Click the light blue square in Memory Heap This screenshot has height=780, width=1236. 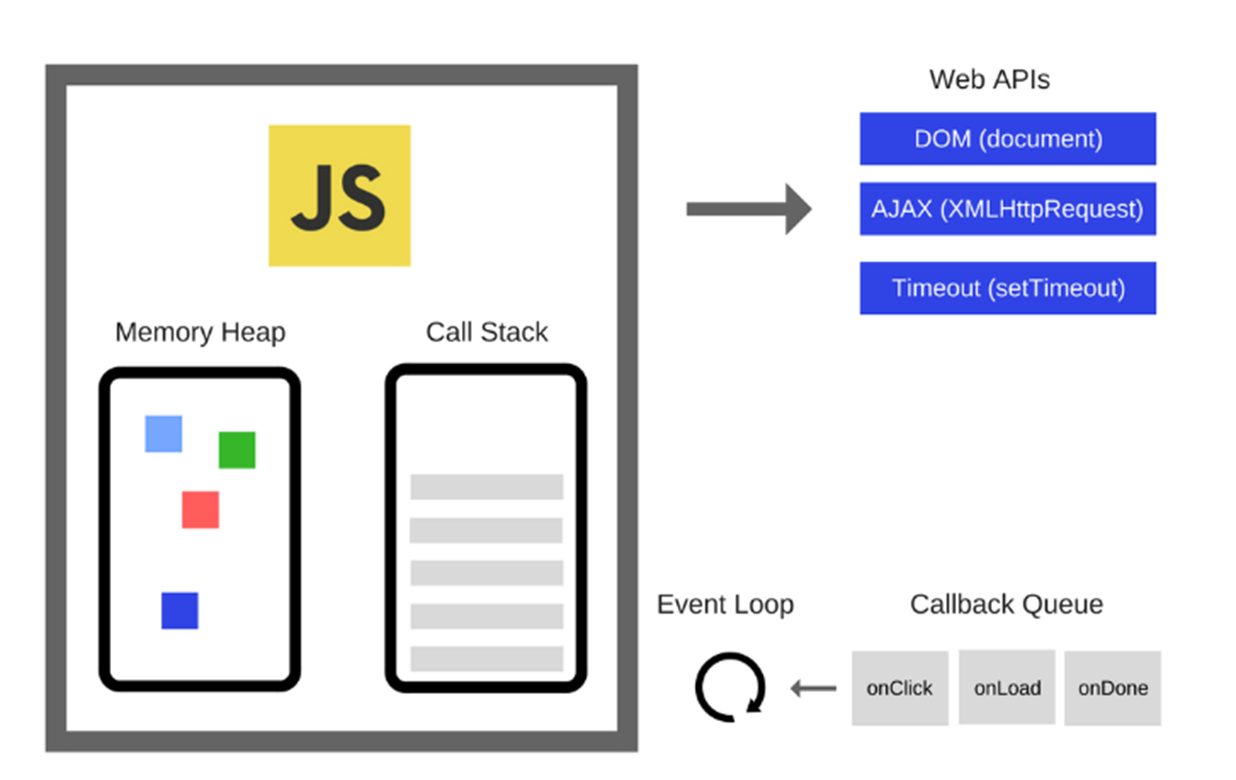(x=164, y=434)
